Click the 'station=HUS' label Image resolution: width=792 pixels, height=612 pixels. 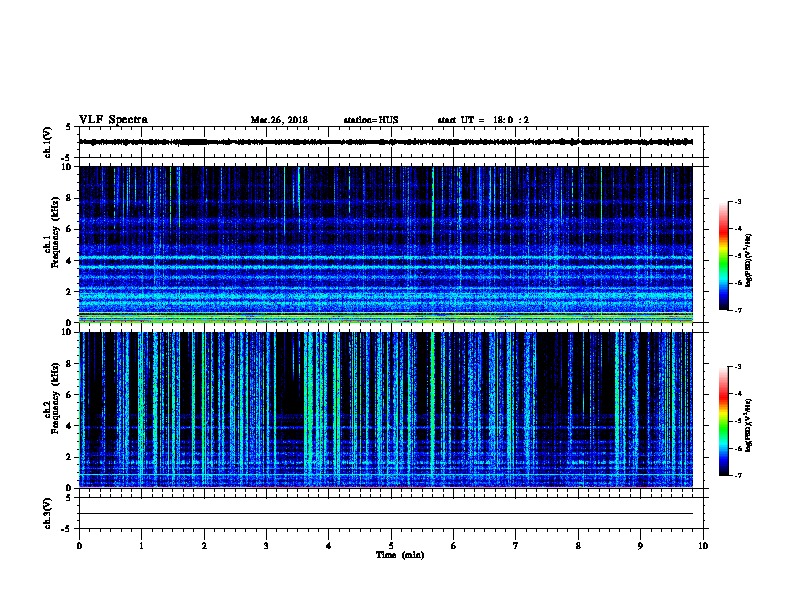(x=371, y=120)
